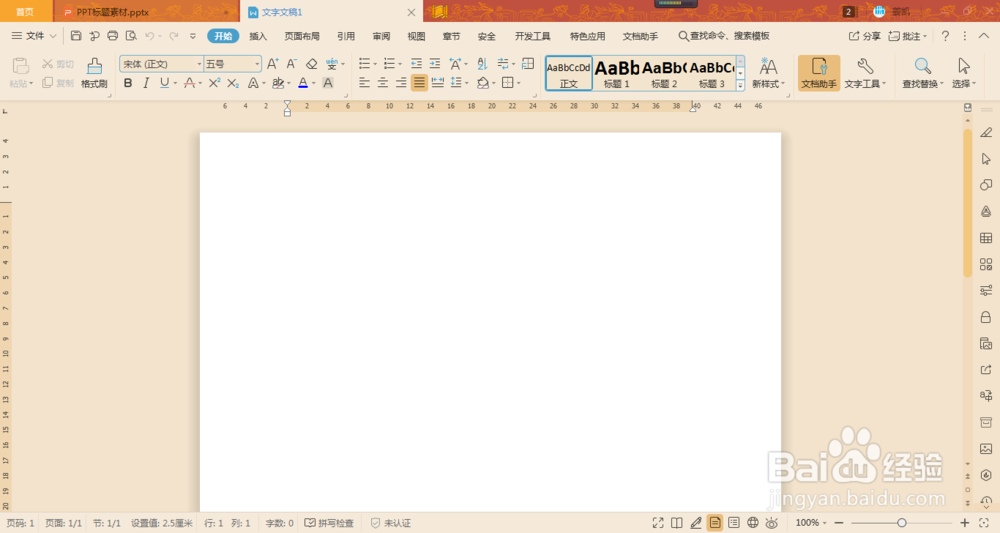
Task: Apply the 标题 2 style
Action: (x=664, y=73)
